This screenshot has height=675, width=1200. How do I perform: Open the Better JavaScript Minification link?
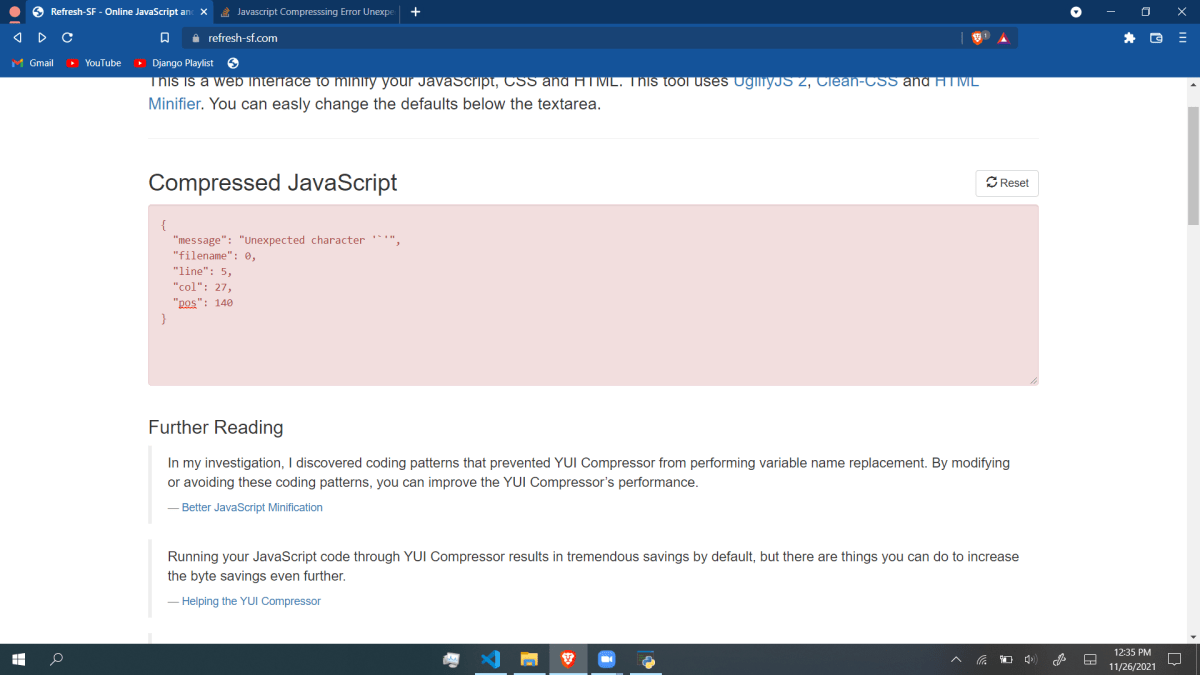[251, 507]
